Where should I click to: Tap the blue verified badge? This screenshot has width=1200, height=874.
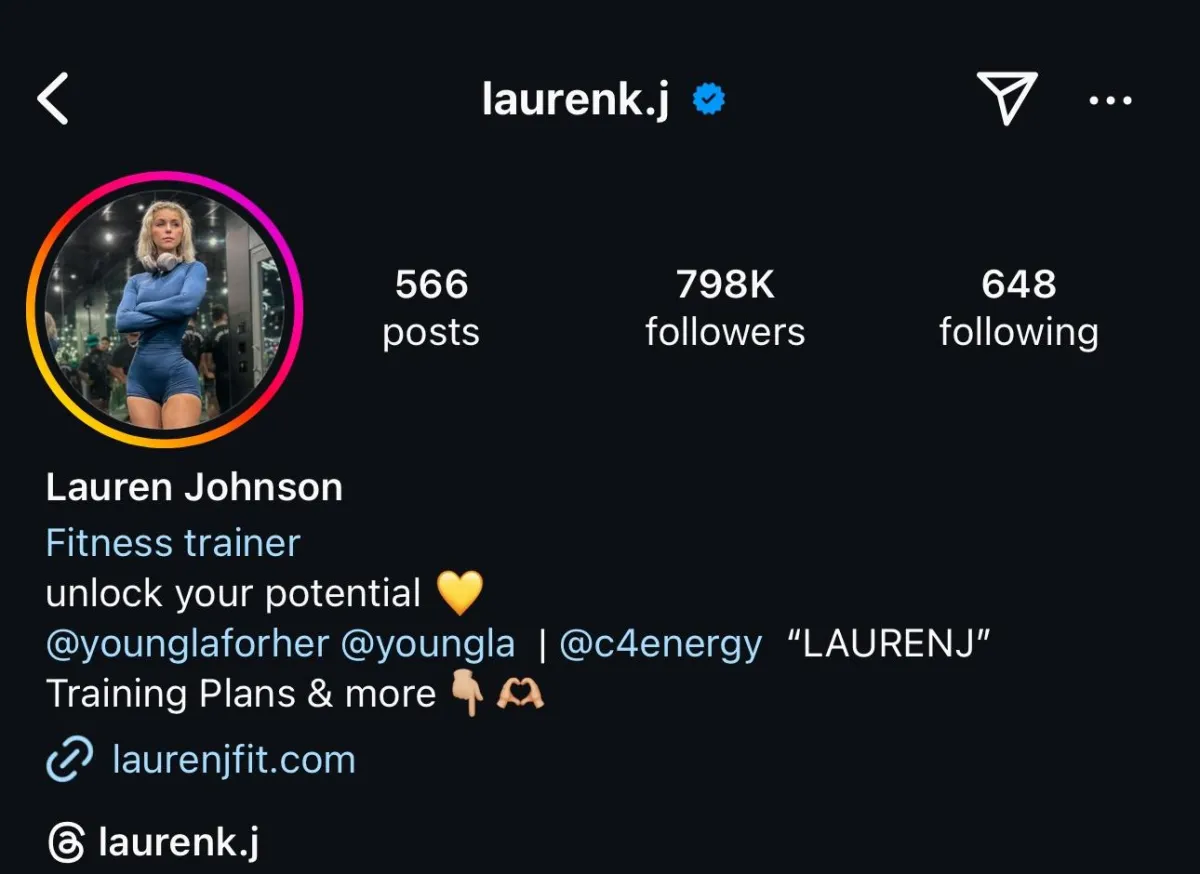tap(709, 99)
